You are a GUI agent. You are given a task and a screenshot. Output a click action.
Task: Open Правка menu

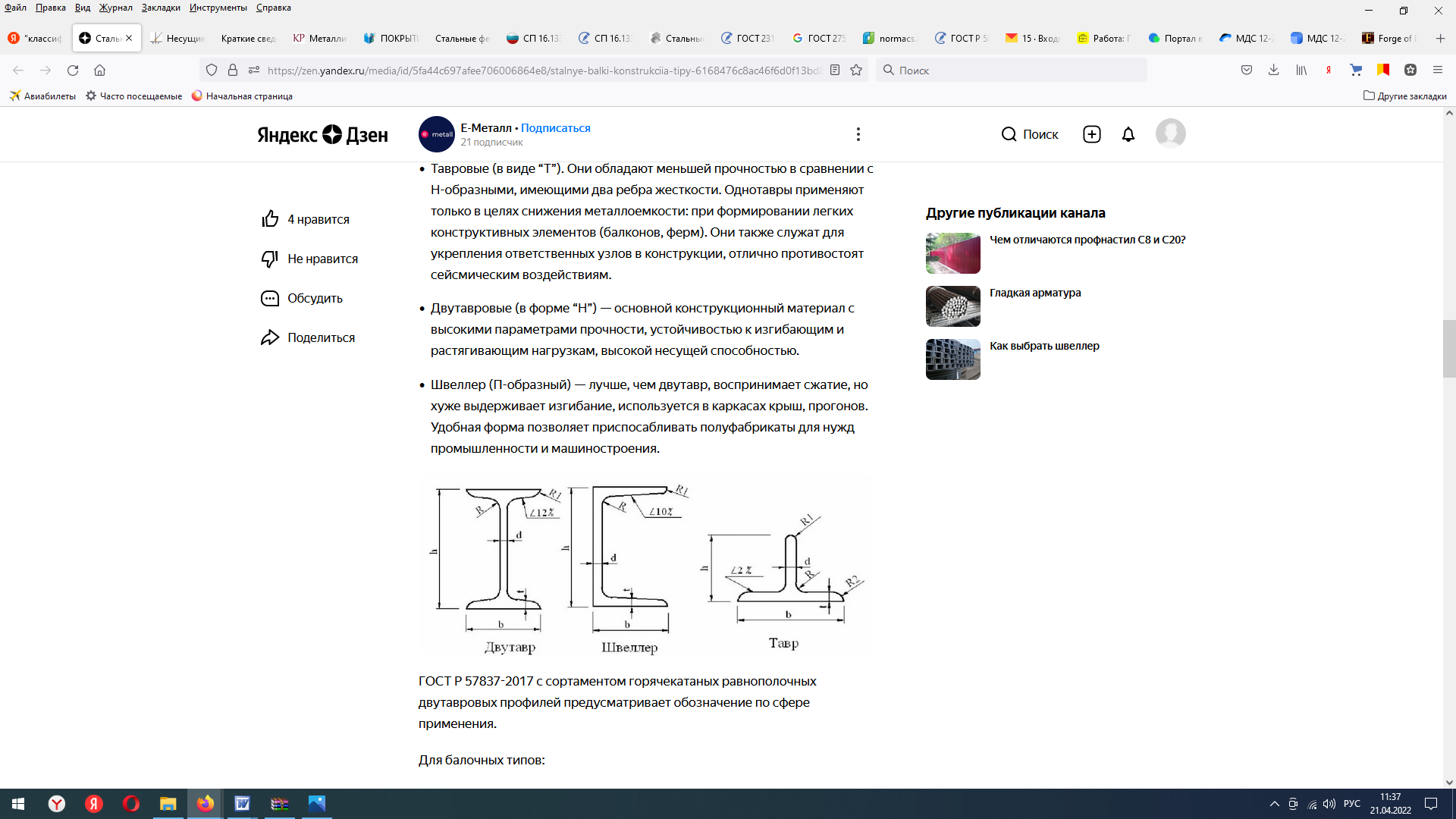tap(51, 8)
